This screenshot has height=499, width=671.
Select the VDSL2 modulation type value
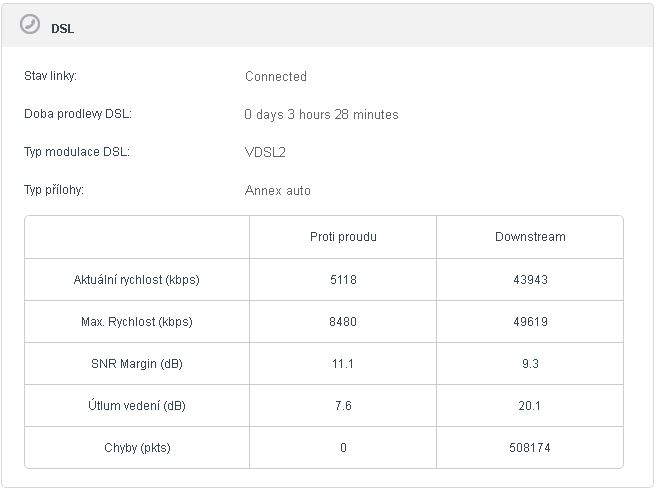(x=265, y=152)
